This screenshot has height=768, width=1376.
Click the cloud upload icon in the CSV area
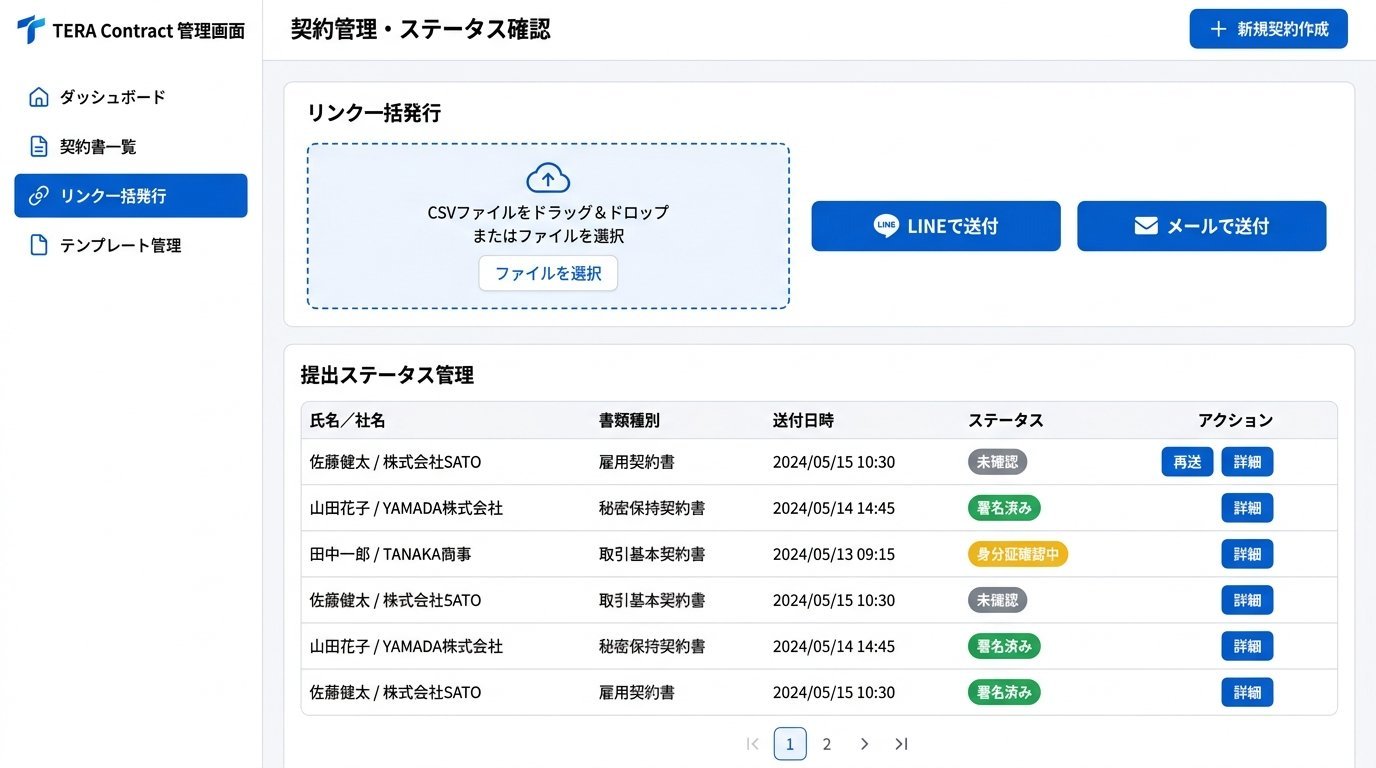[547, 176]
